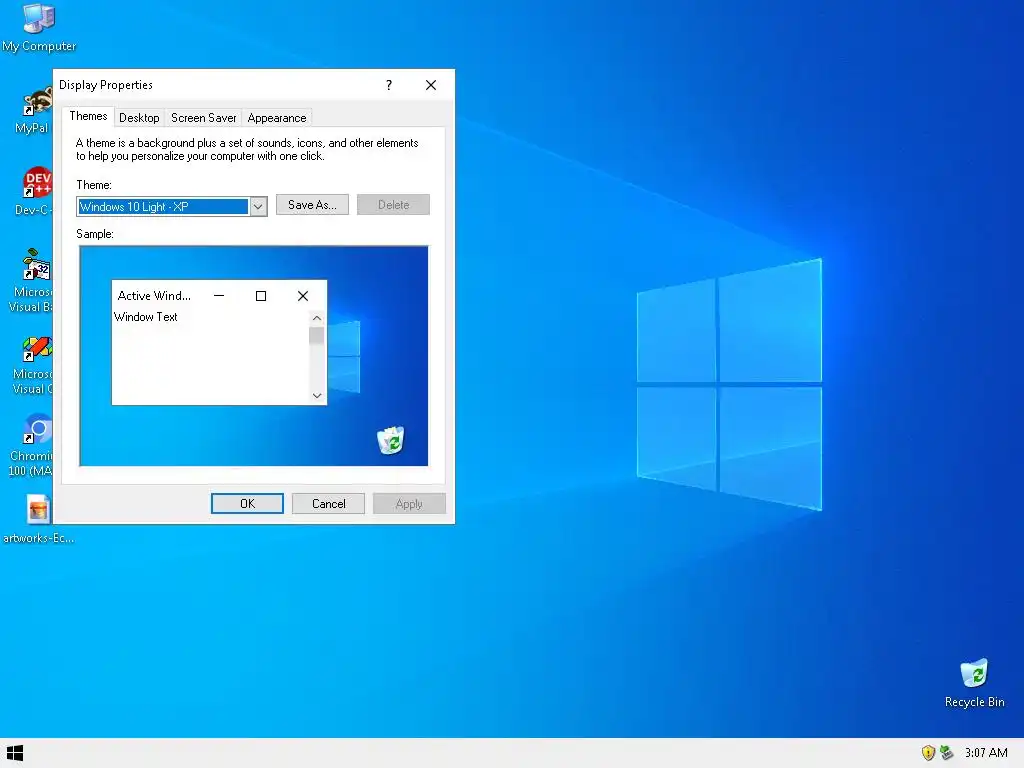Confirm with the OK button
This screenshot has height=768, width=1024.
[248, 504]
